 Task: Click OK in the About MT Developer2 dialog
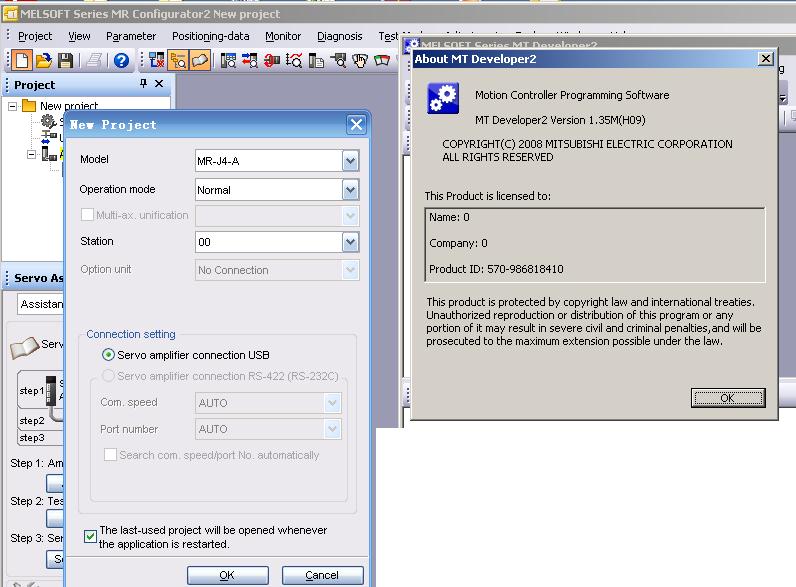pyautogui.click(x=727, y=398)
